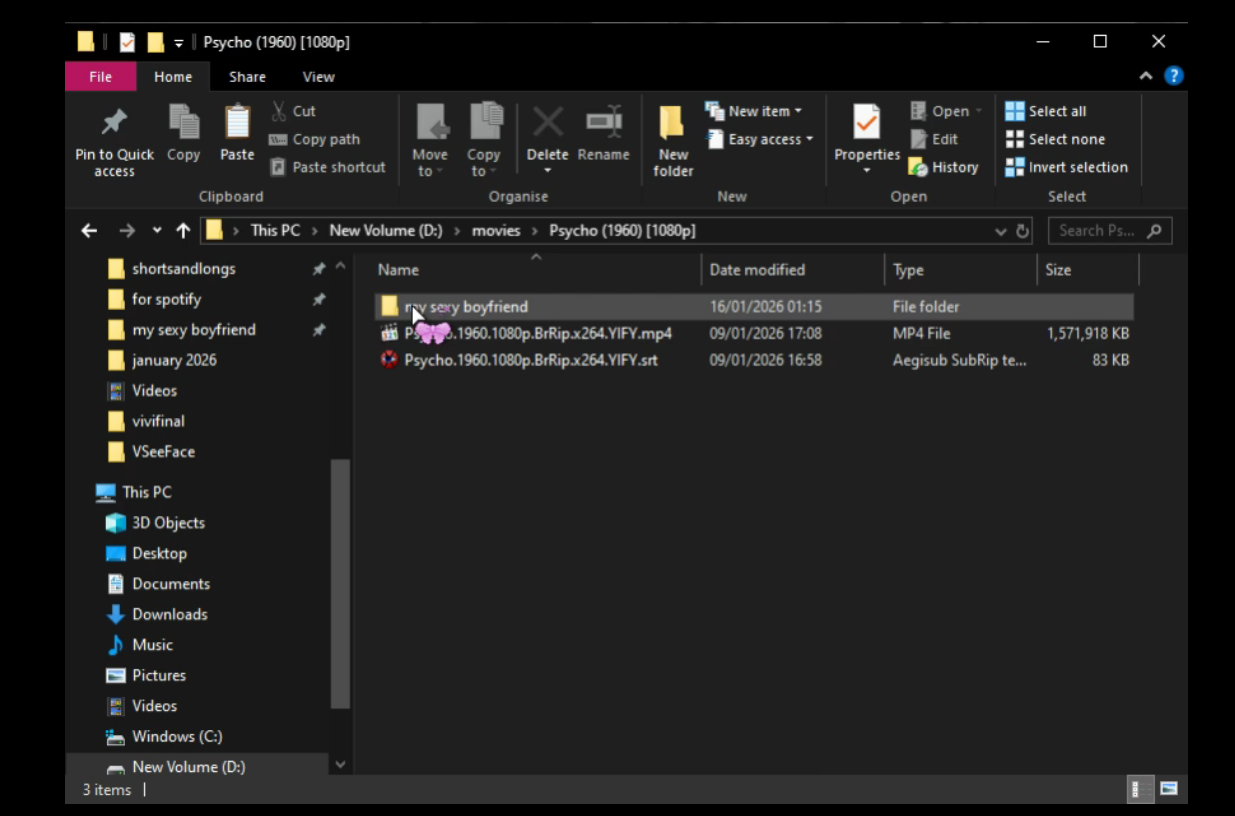
Task: Go up one folder level
Action: [183, 230]
